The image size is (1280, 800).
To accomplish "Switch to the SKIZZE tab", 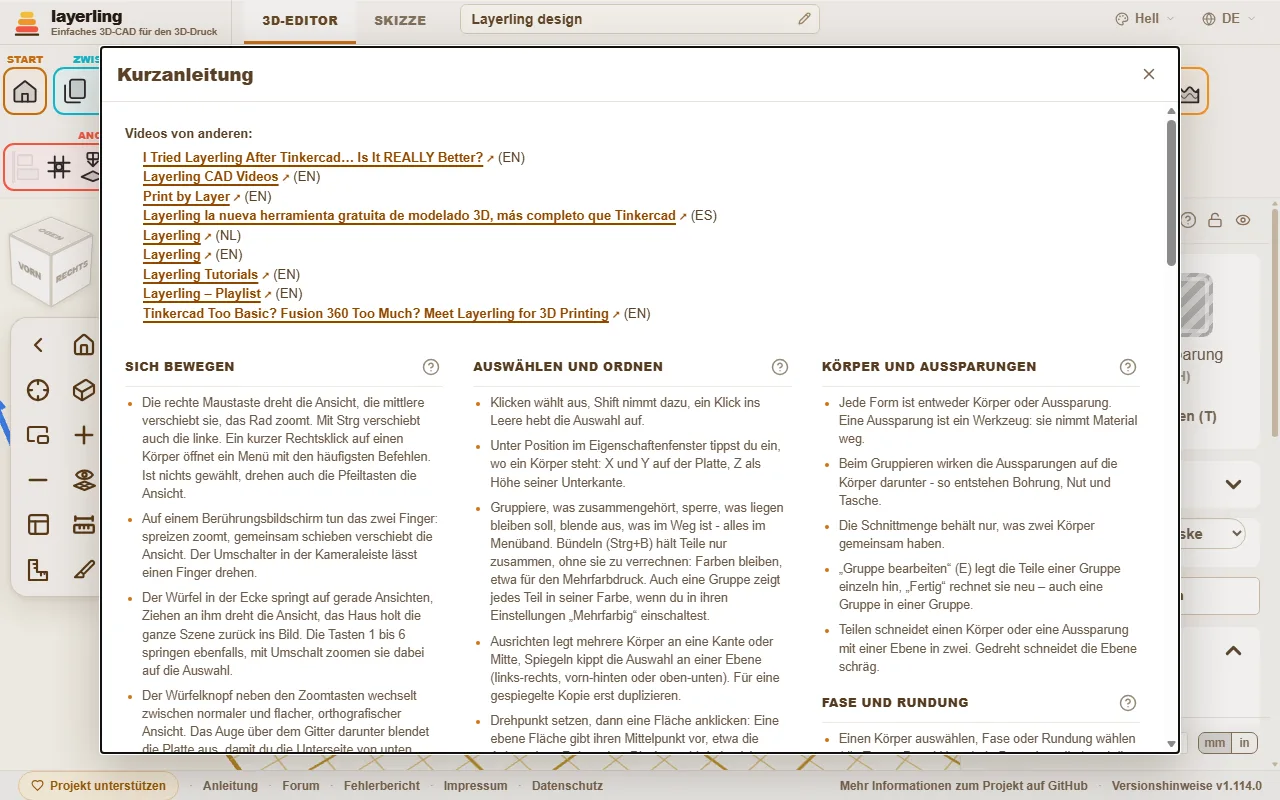I will click(400, 20).
